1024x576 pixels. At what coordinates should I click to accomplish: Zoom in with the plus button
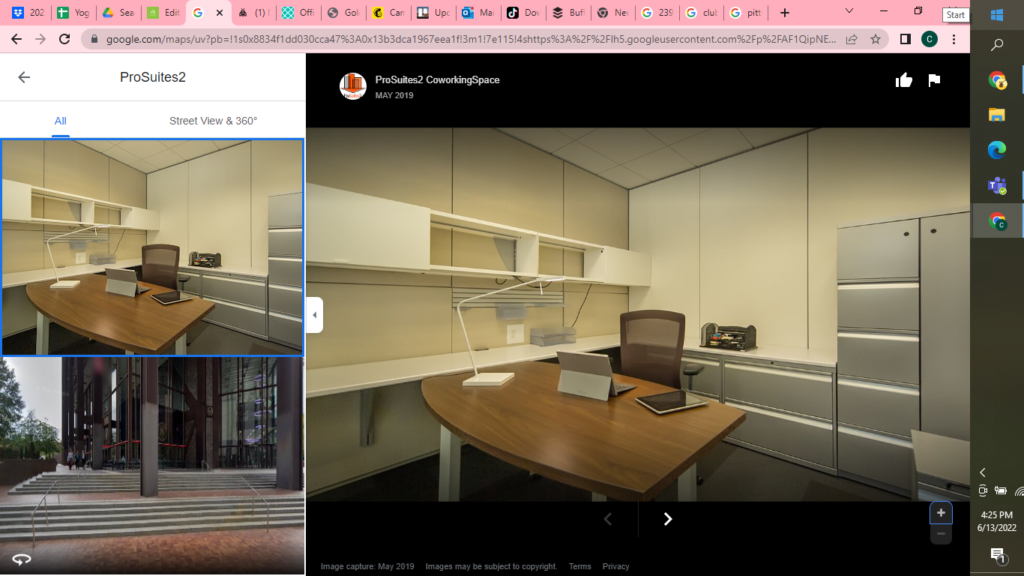(x=941, y=513)
